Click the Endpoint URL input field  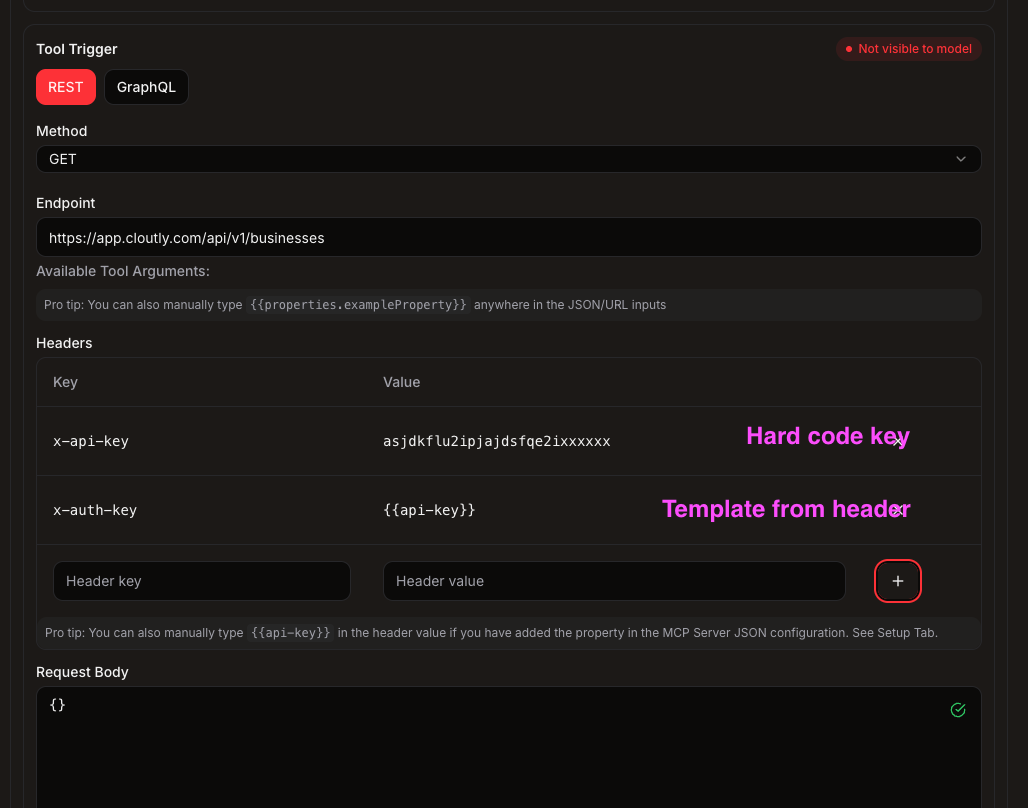(508, 237)
